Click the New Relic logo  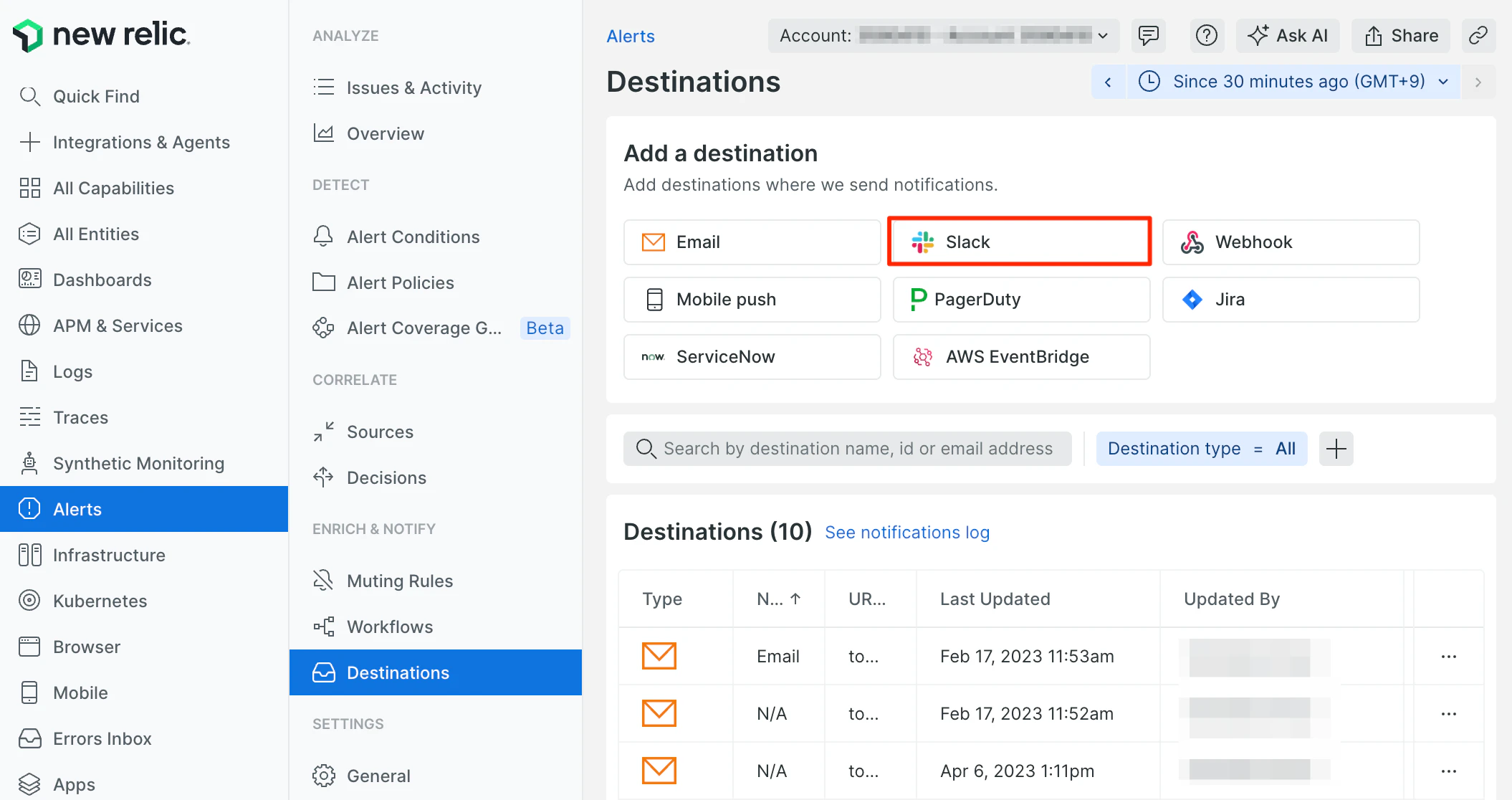[101, 34]
